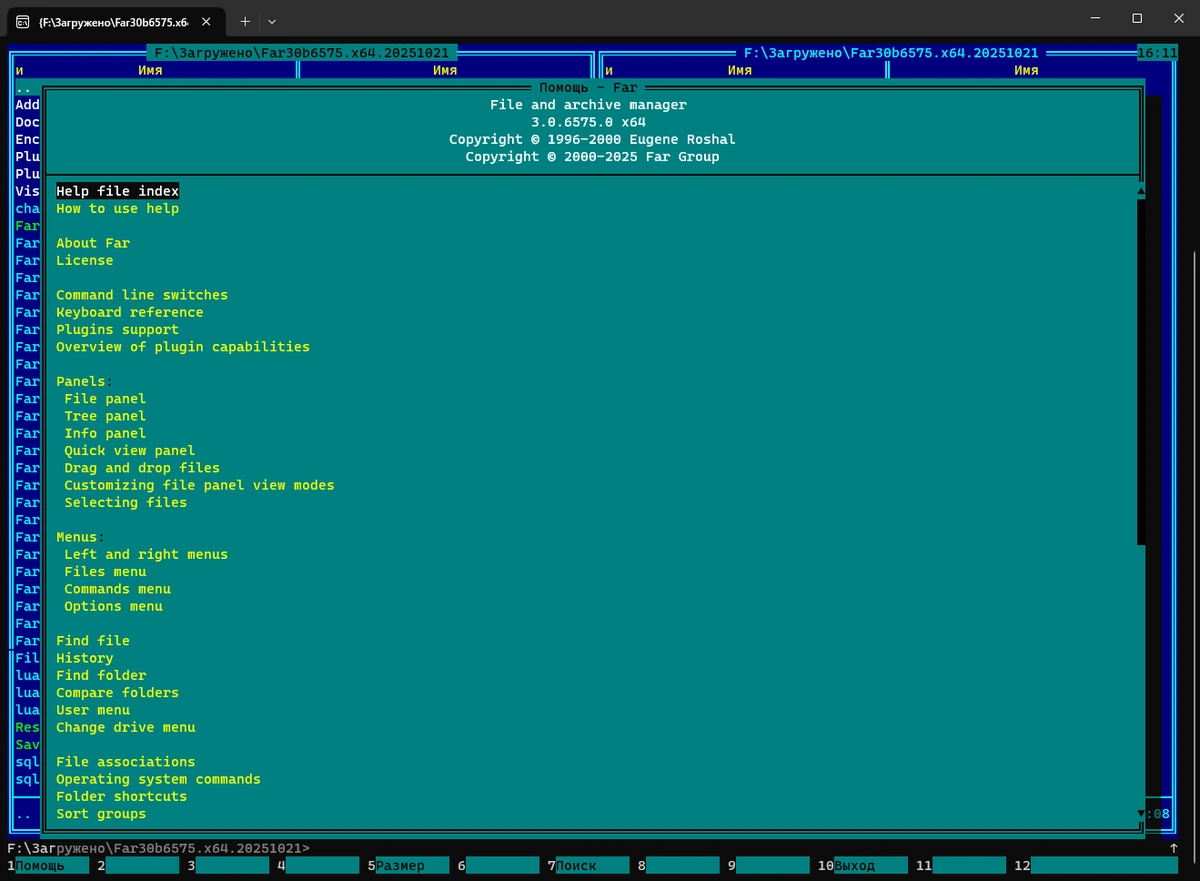Screen dimensions: 1200x881
Task: Open Command line switches topic
Action: (142, 295)
